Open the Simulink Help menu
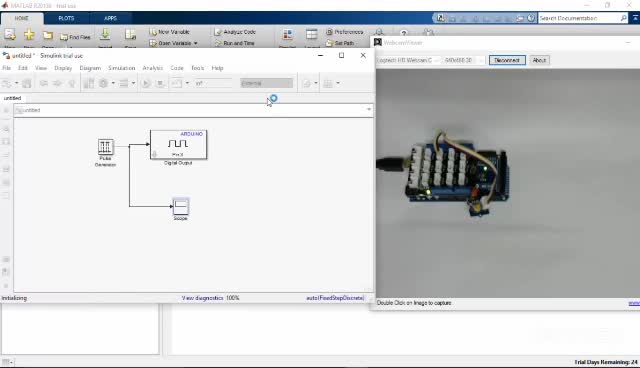 (x=218, y=68)
